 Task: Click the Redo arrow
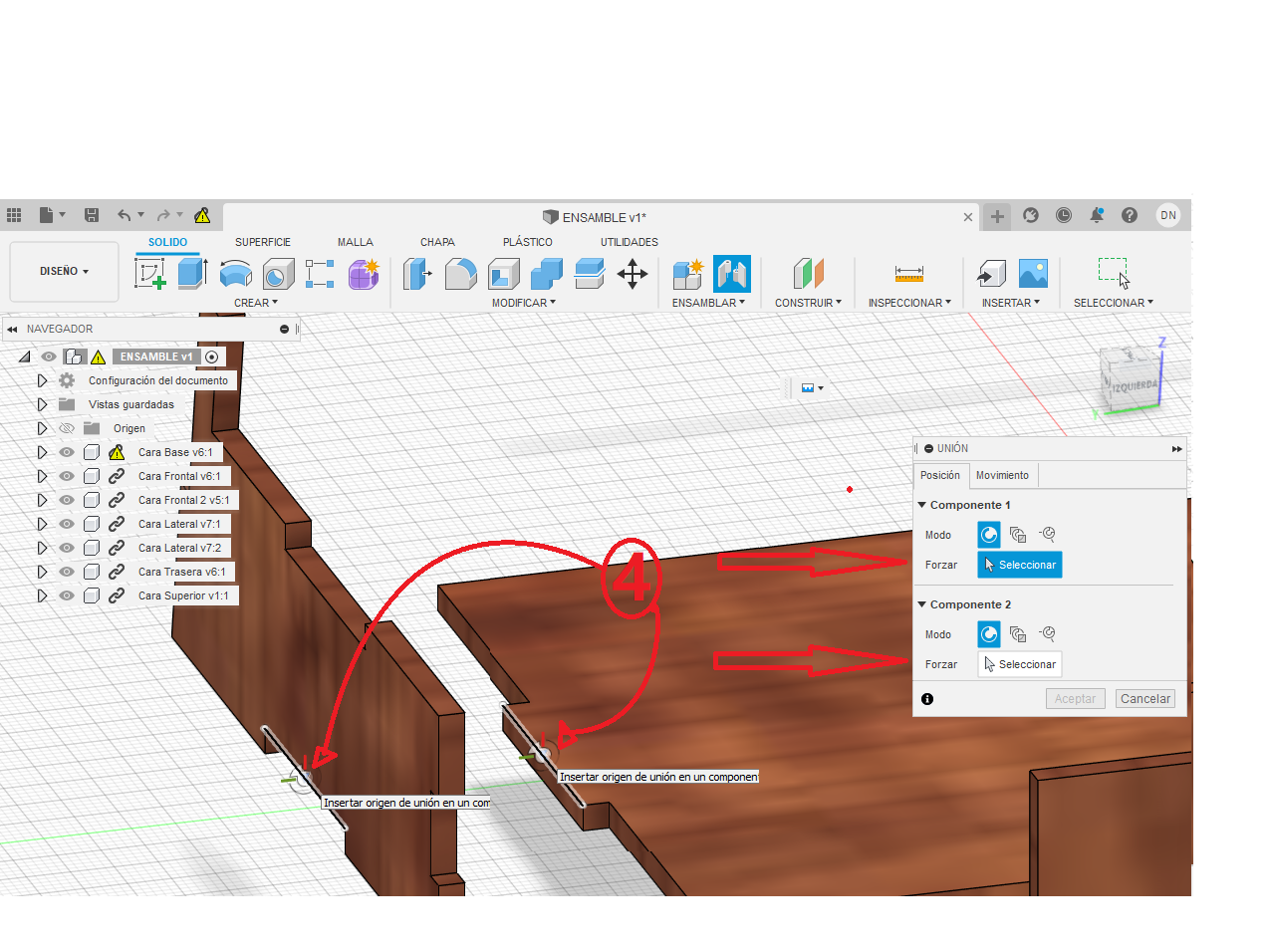point(163,215)
